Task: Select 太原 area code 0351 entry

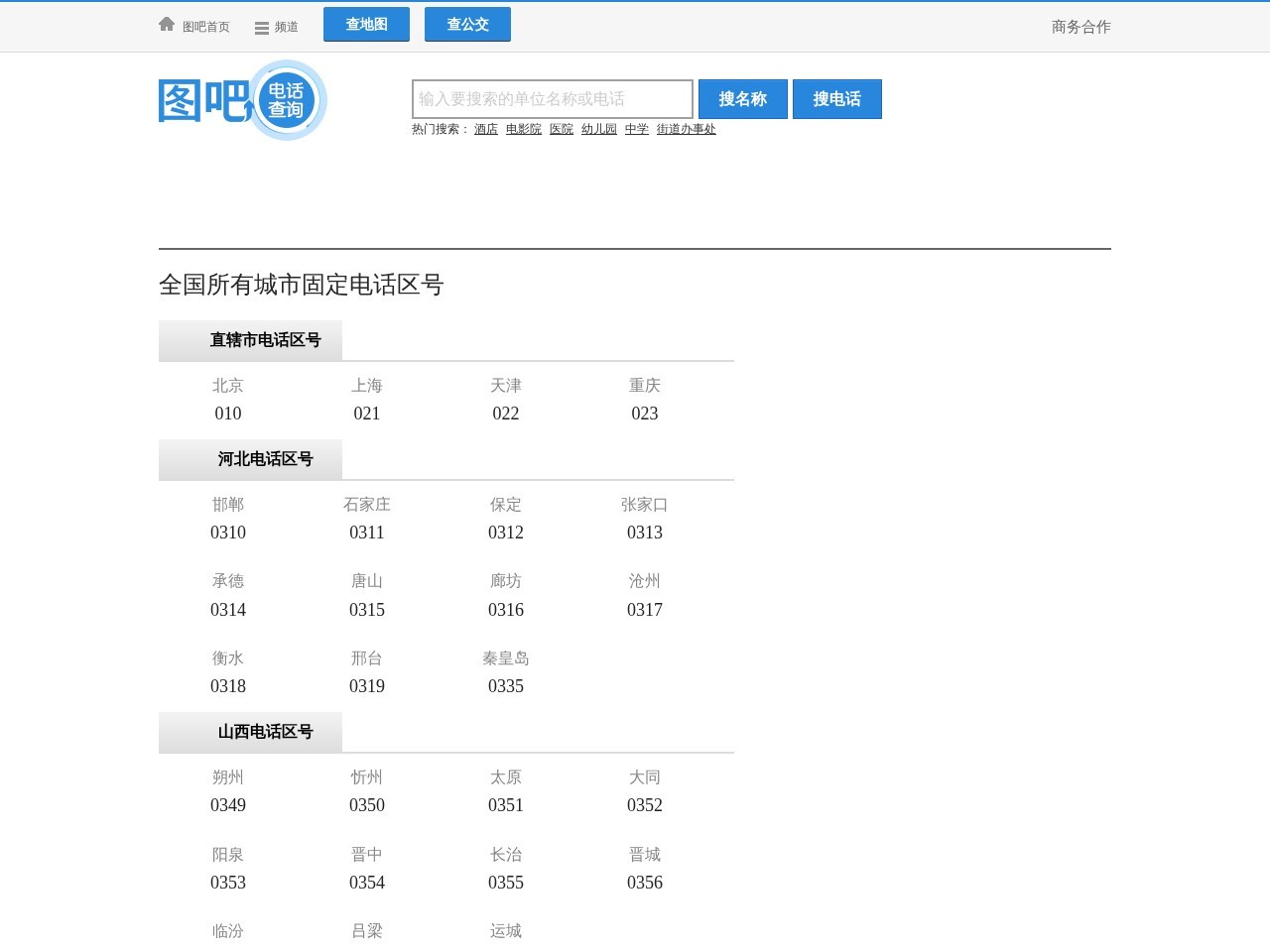Action: click(506, 791)
